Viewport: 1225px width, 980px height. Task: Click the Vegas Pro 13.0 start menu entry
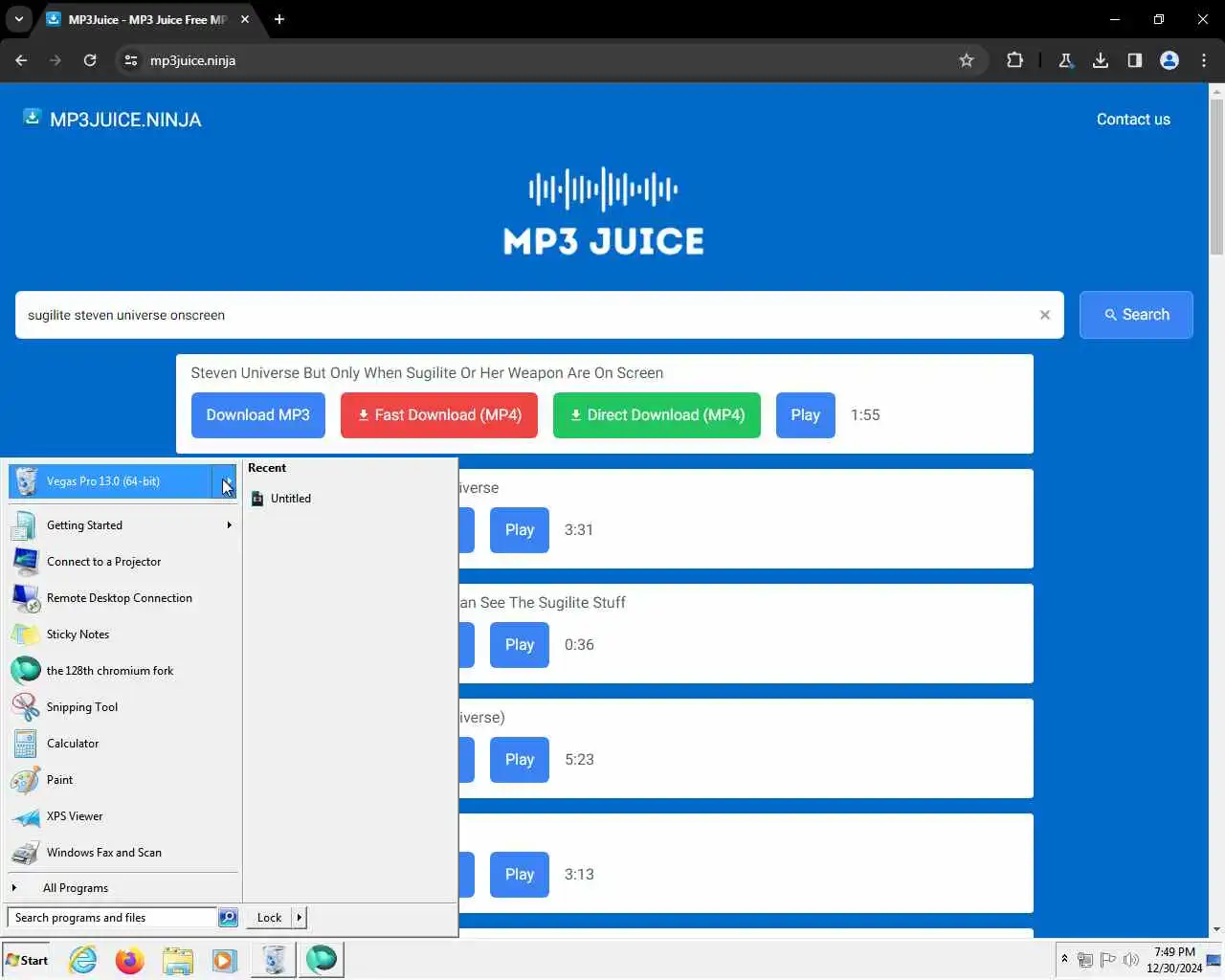(x=110, y=481)
